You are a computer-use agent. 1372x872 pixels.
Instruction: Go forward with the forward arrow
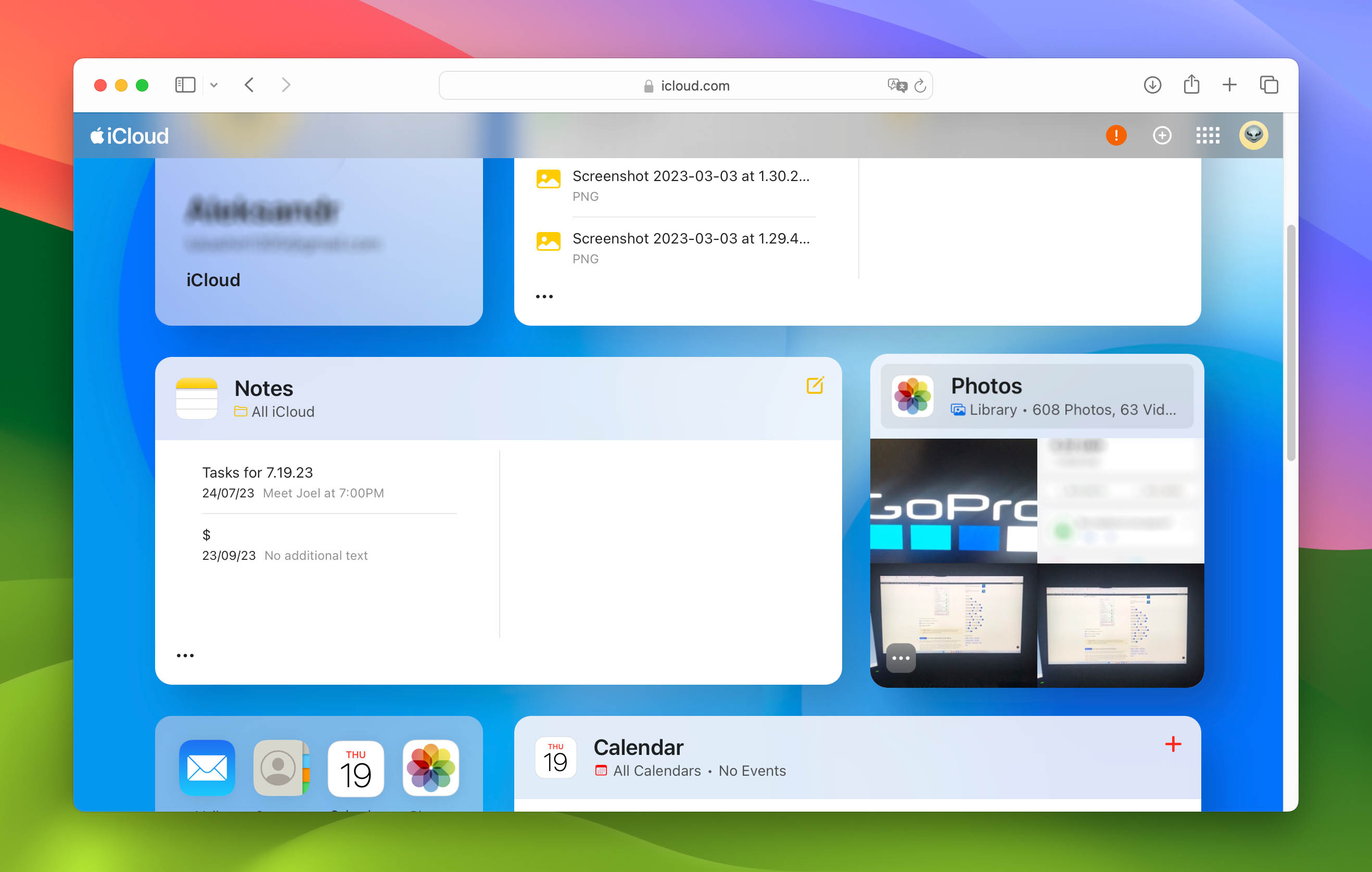(286, 85)
